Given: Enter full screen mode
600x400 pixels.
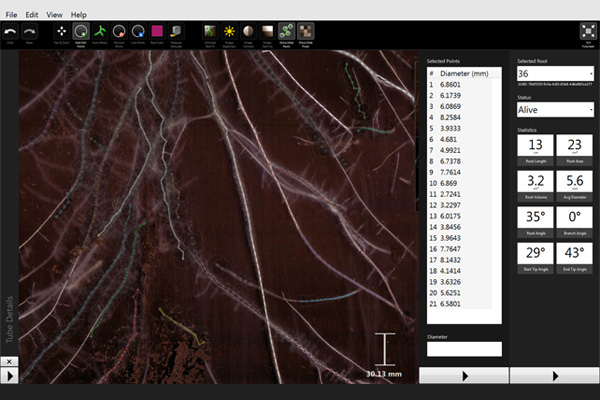Looking at the screenshot, I should [587, 32].
